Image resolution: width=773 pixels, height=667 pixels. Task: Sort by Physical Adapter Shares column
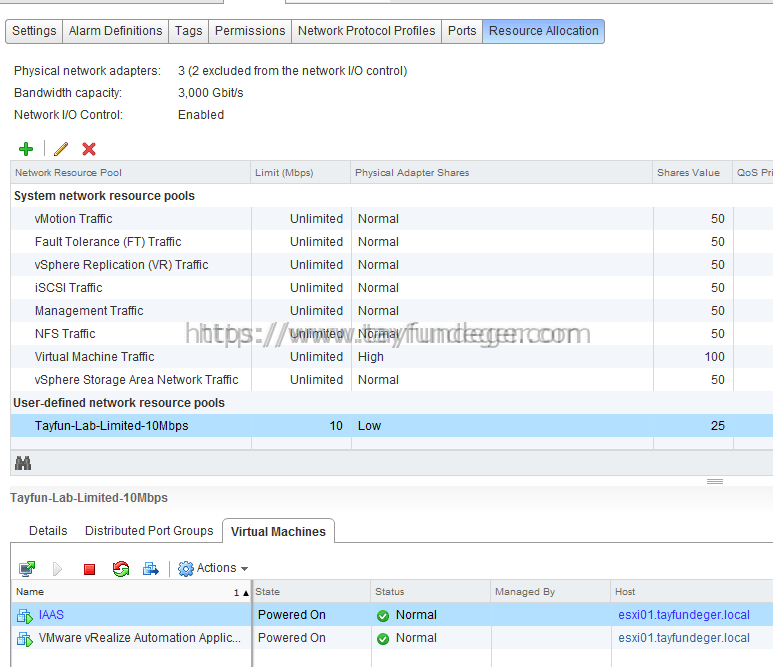(501, 173)
